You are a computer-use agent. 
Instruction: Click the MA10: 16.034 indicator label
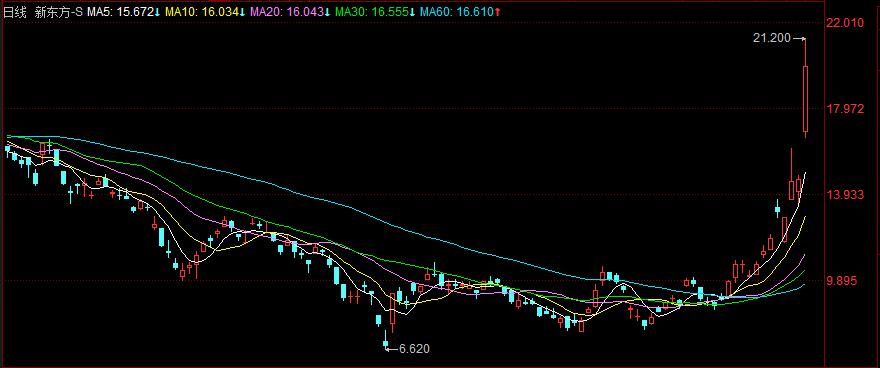(203, 12)
